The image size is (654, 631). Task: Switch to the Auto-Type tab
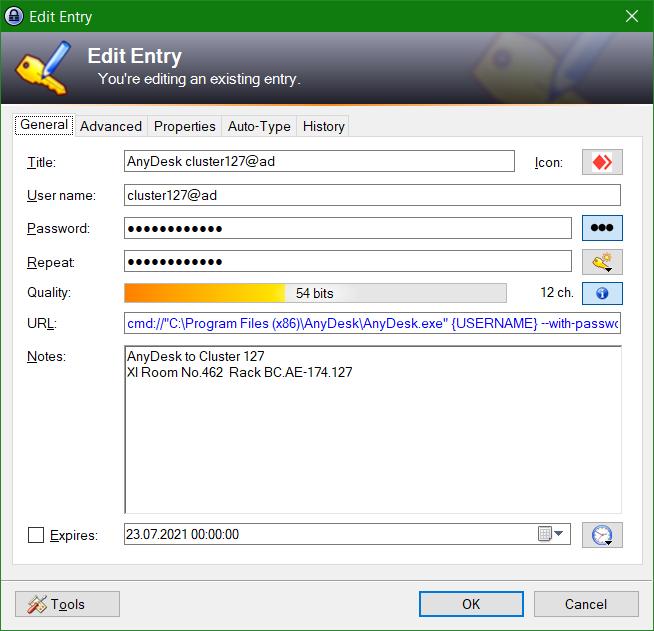click(259, 126)
